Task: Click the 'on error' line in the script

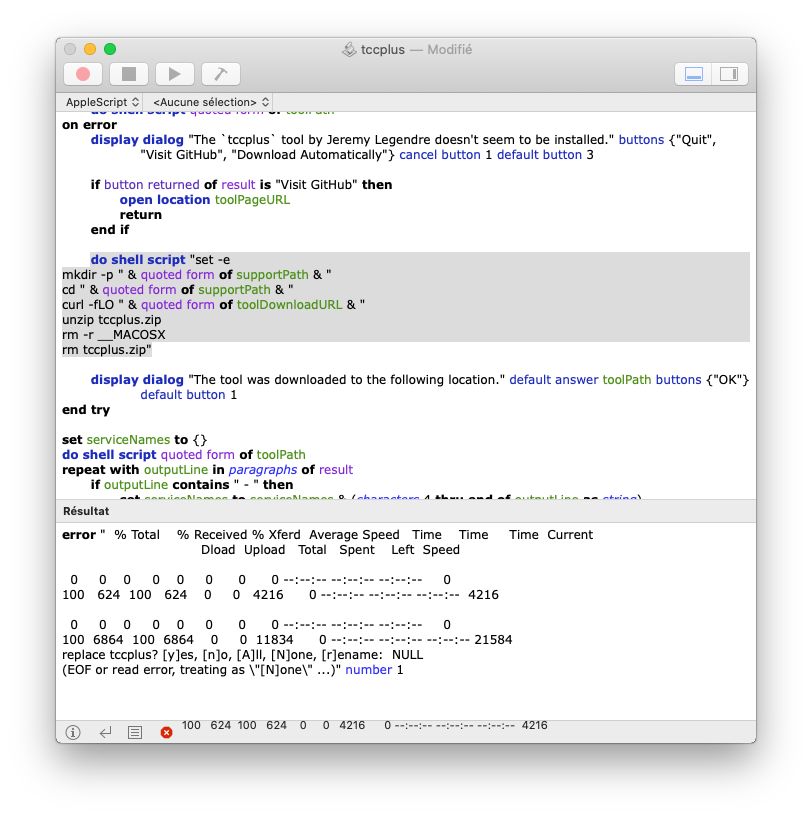Action: click(90, 125)
